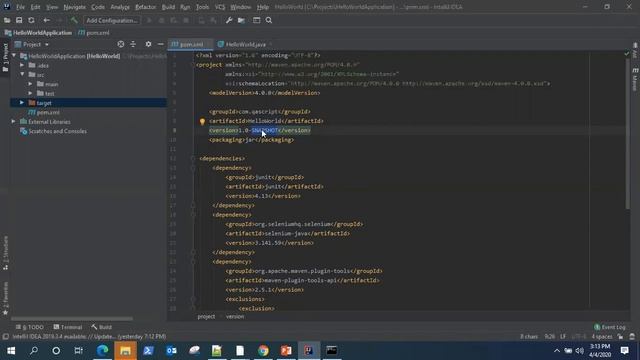This screenshot has width=640, height=360.
Task: Open File Explorer from taskbar
Action: click(125, 351)
